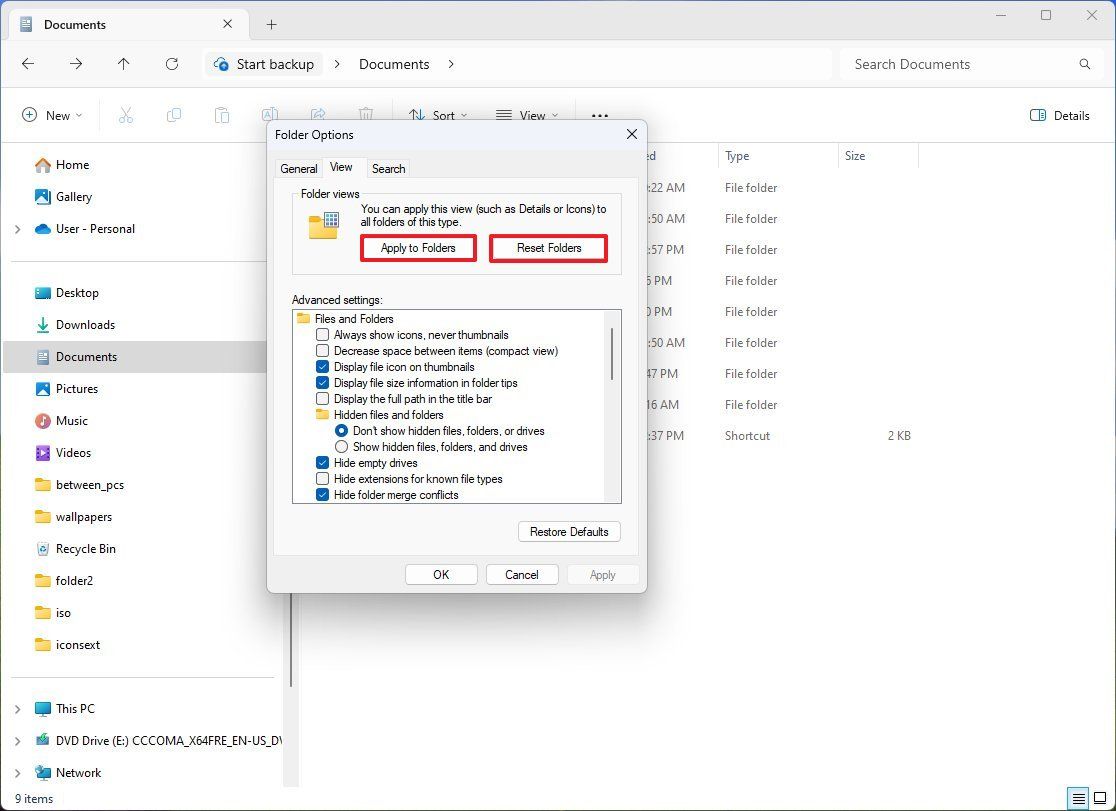
Task: Click the Paste toolbar icon
Action: click(x=221, y=115)
